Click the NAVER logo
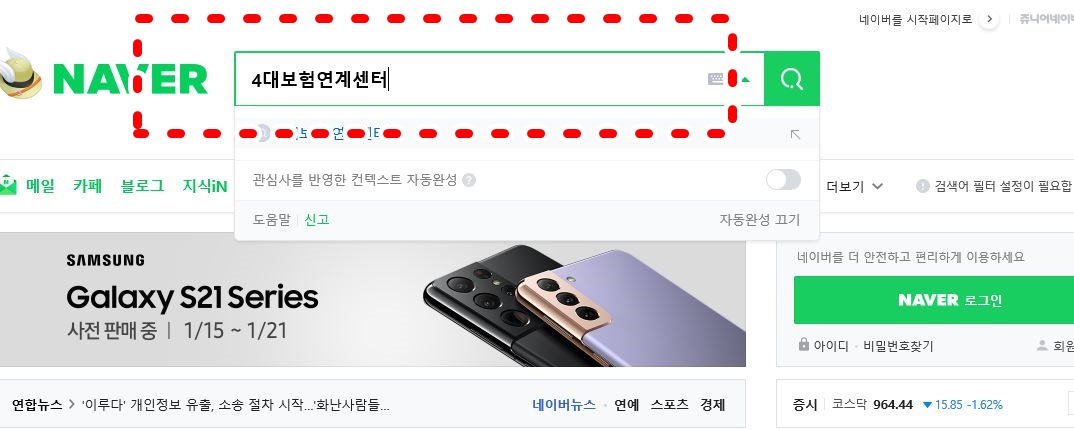1074x430 pixels. (130, 79)
